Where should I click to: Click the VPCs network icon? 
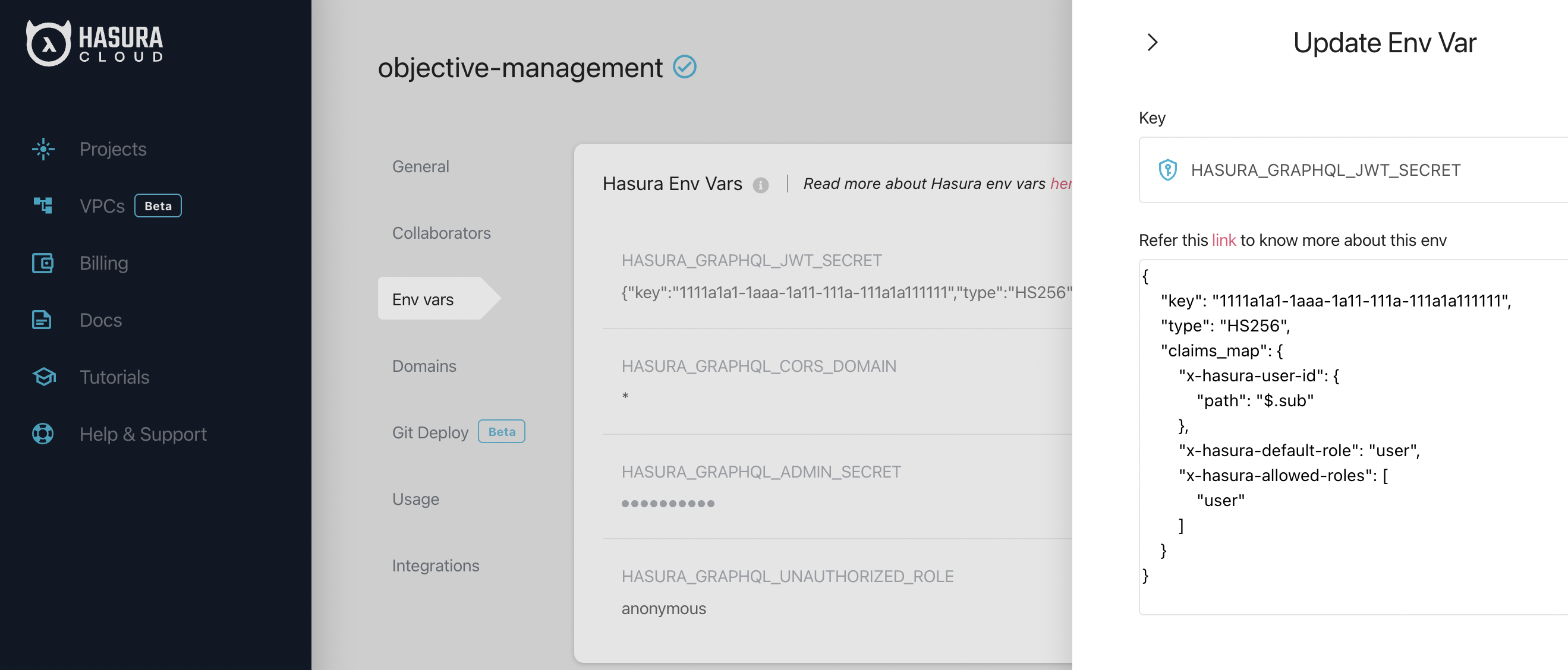point(43,206)
